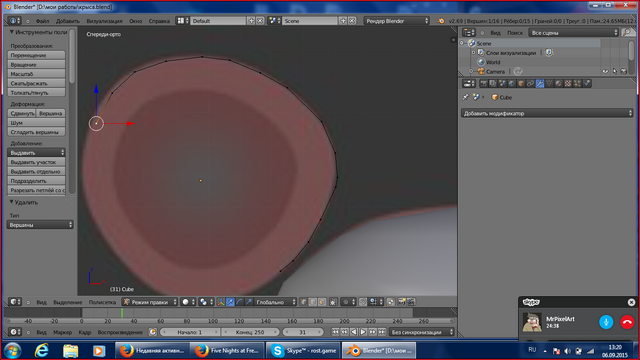
Task: Toggle Camera renderability icon in outliner
Action: pos(624,71)
